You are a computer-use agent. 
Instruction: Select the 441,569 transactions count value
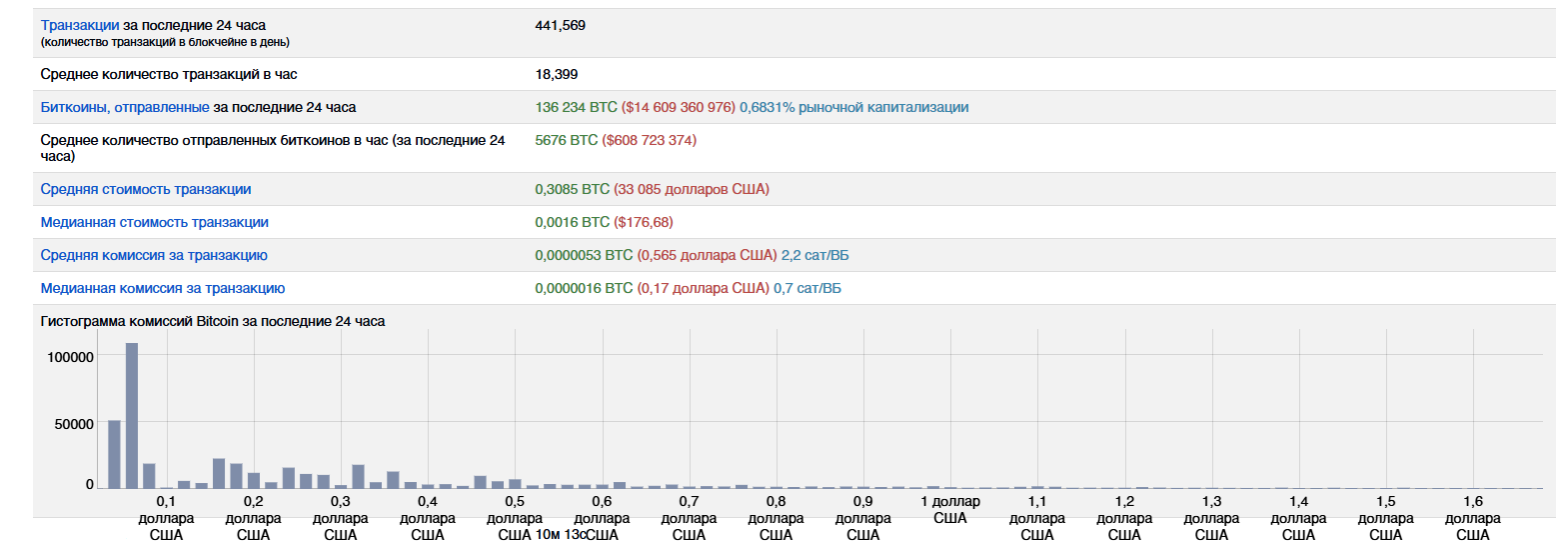(560, 25)
